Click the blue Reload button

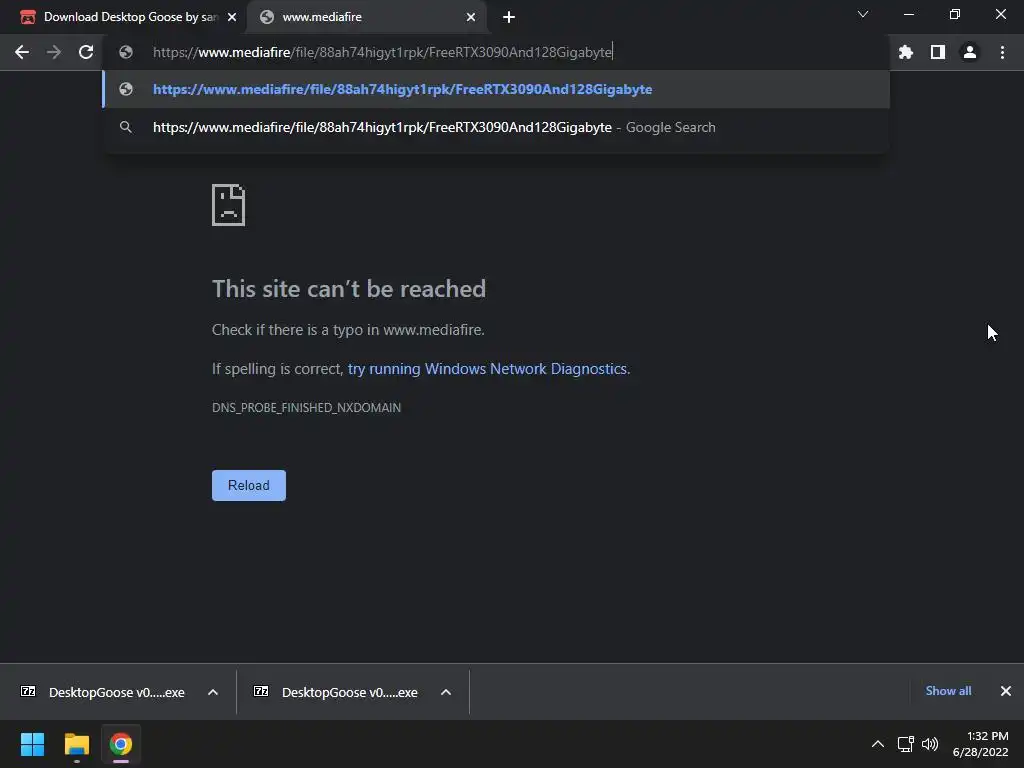(x=249, y=485)
